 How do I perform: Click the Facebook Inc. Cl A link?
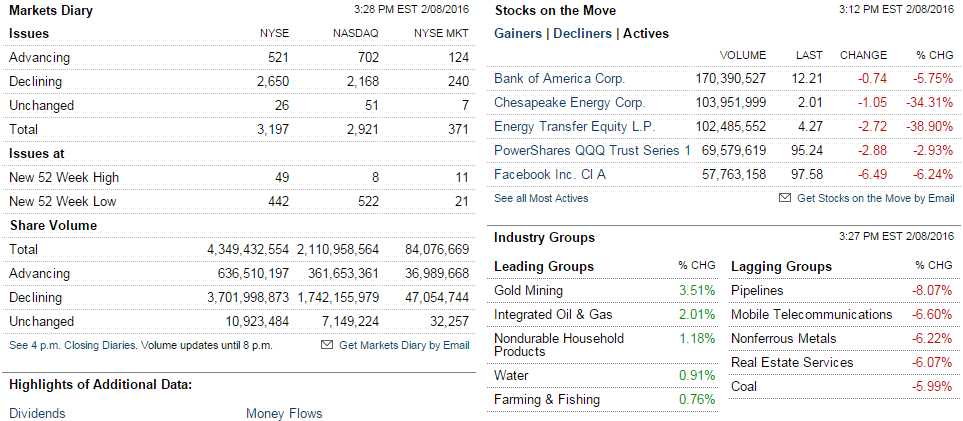(549, 174)
